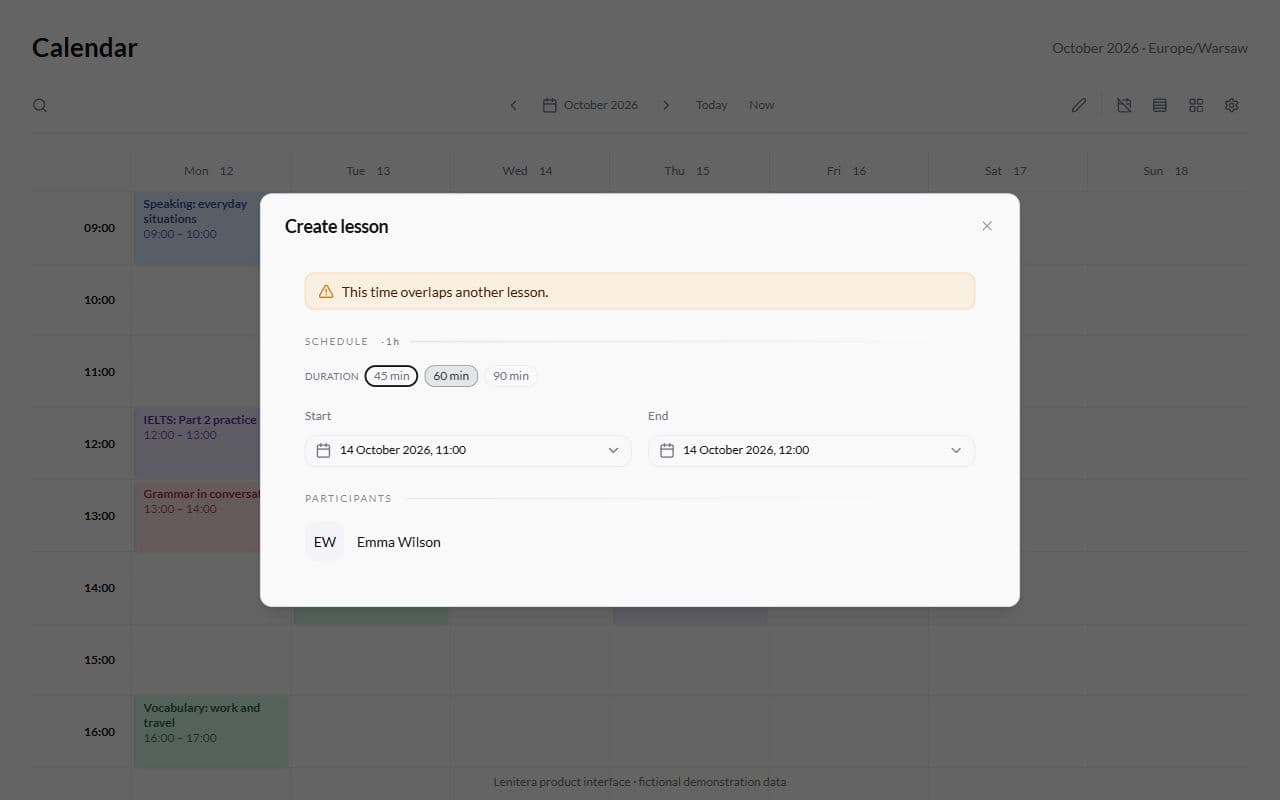Close the Create lesson dialog
Viewport: 1280px width, 800px height.
pyautogui.click(x=987, y=226)
